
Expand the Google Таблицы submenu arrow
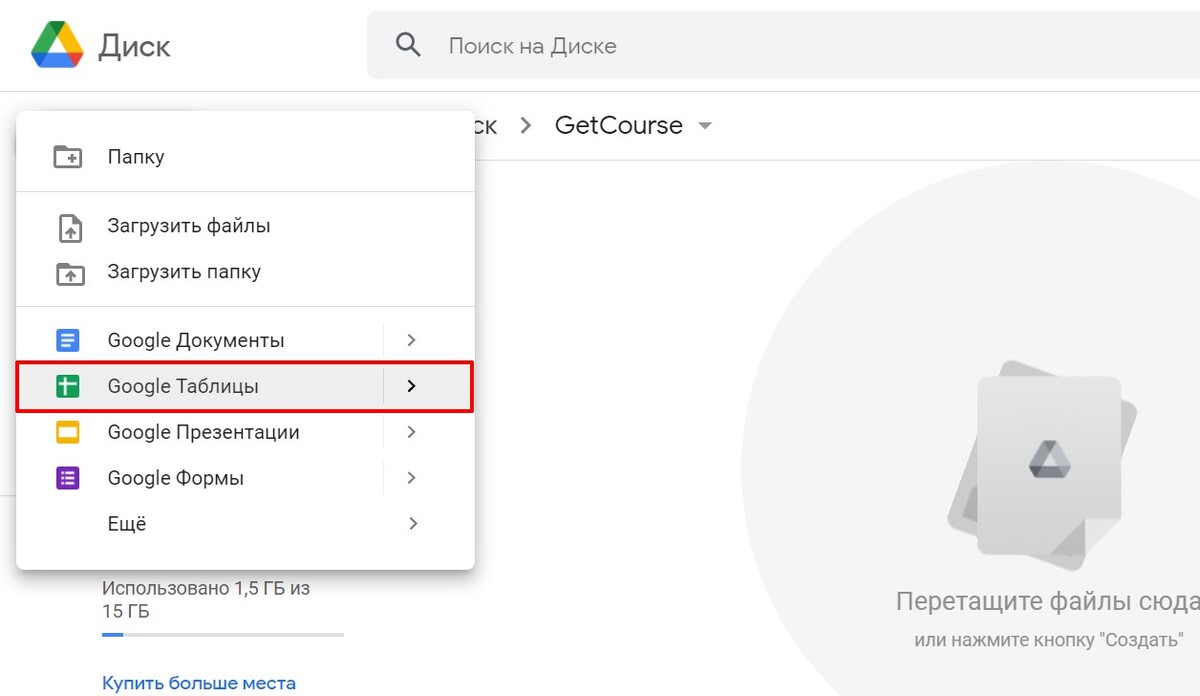coord(411,386)
